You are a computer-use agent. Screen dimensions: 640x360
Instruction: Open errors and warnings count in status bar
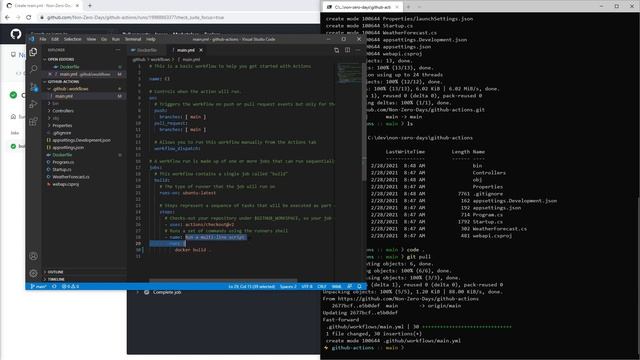[70, 287]
